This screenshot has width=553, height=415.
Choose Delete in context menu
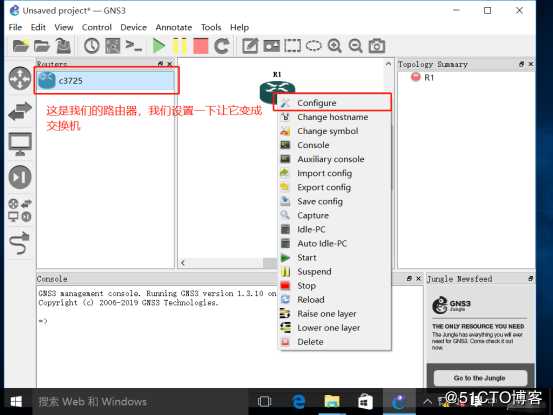pyautogui.click(x=335, y=342)
